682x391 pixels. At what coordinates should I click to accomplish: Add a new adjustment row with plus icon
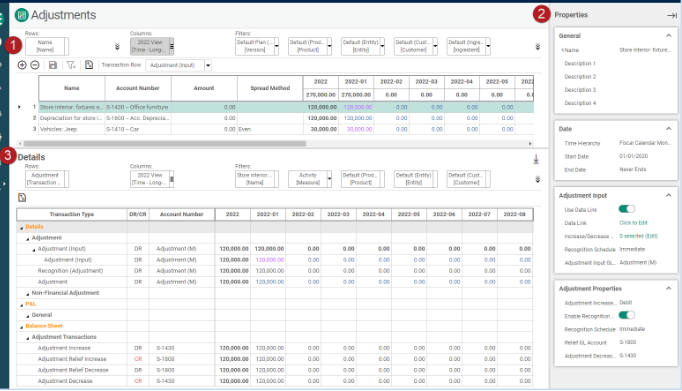pos(22,65)
